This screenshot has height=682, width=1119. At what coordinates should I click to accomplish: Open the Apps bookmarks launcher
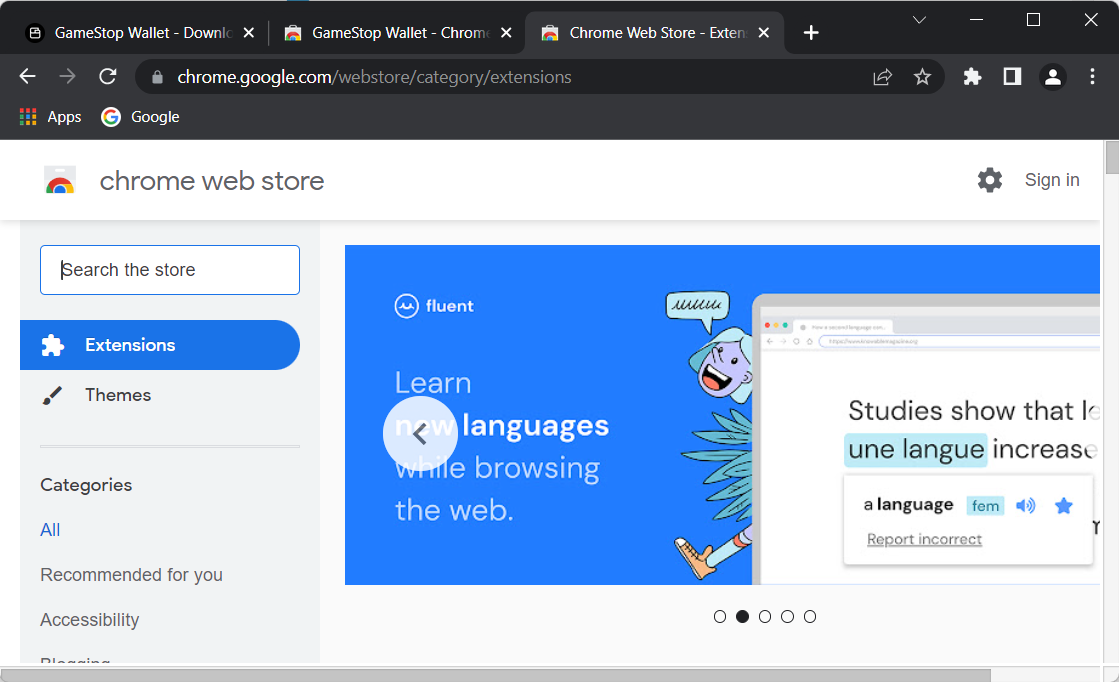49,116
